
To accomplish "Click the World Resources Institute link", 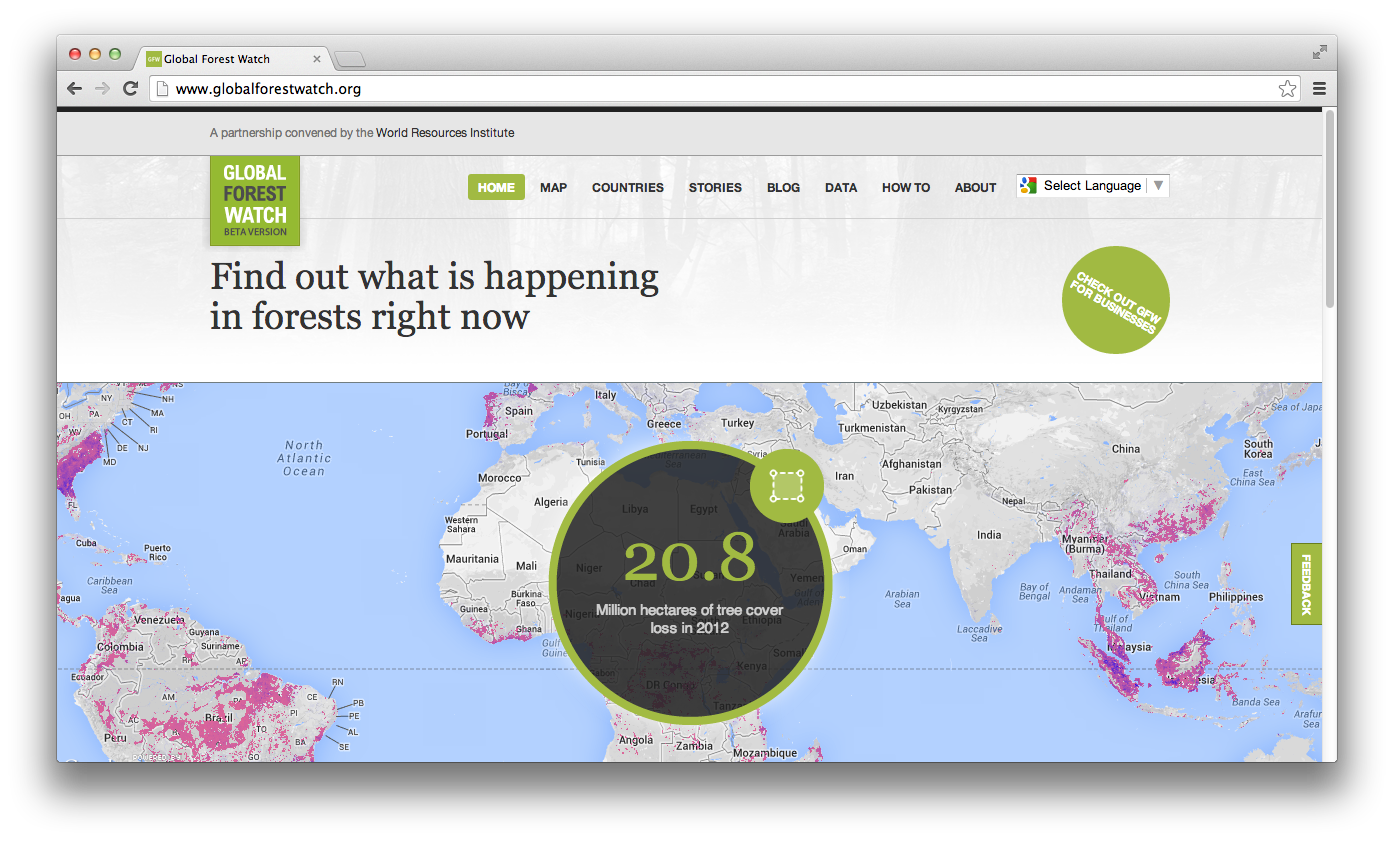I will (x=445, y=133).
